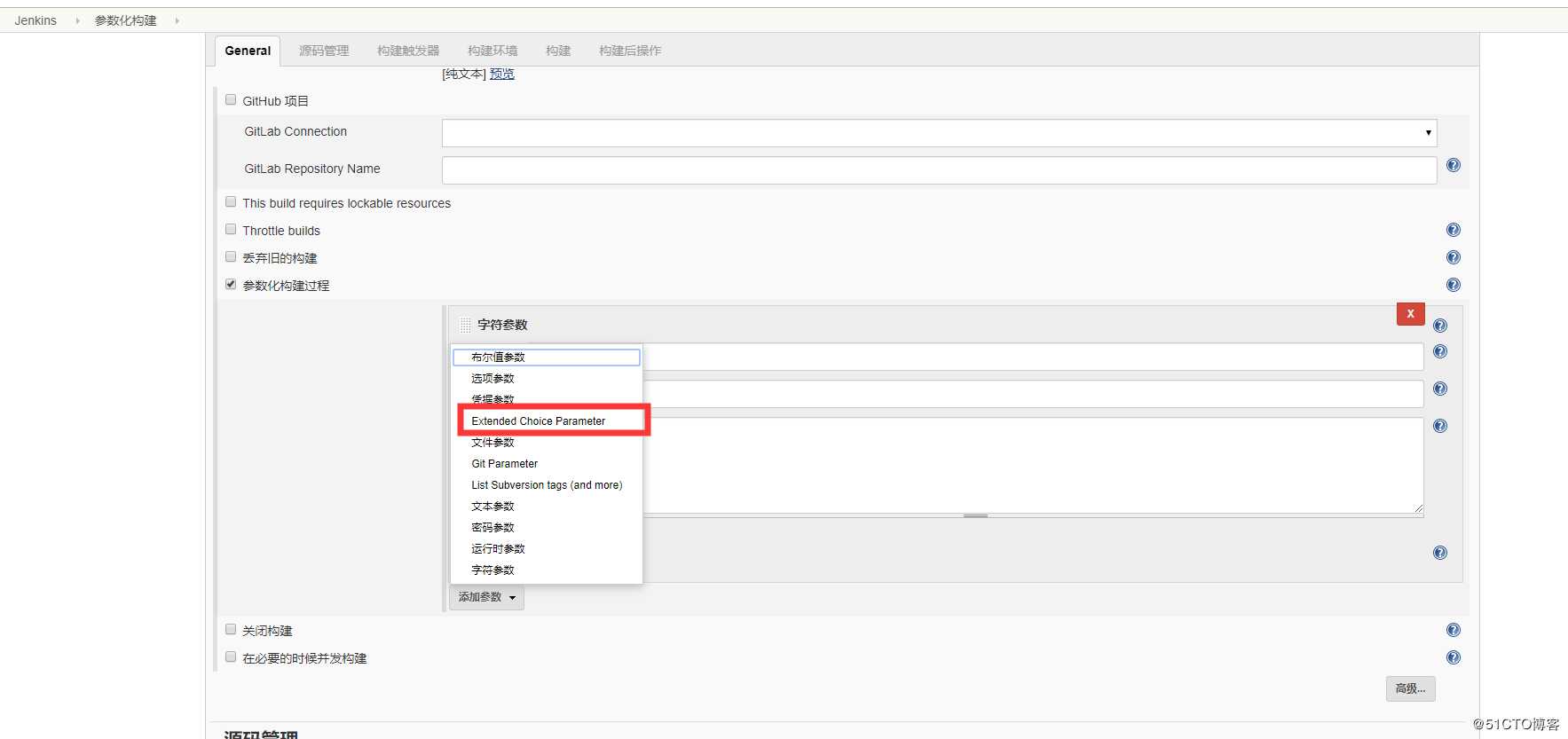Viewport: 1568px width, 739px height.
Task: Enable This build requires lockable resources
Action: 231,202
